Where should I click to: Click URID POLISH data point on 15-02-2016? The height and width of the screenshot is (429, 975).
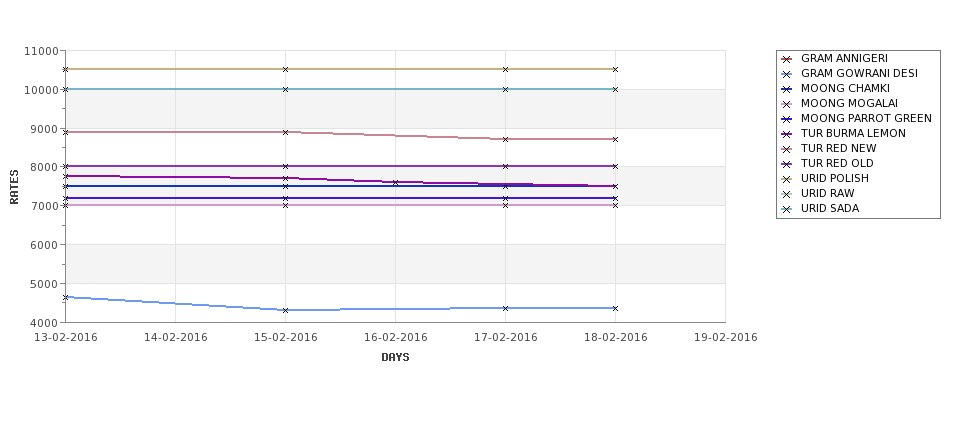(x=285, y=69)
